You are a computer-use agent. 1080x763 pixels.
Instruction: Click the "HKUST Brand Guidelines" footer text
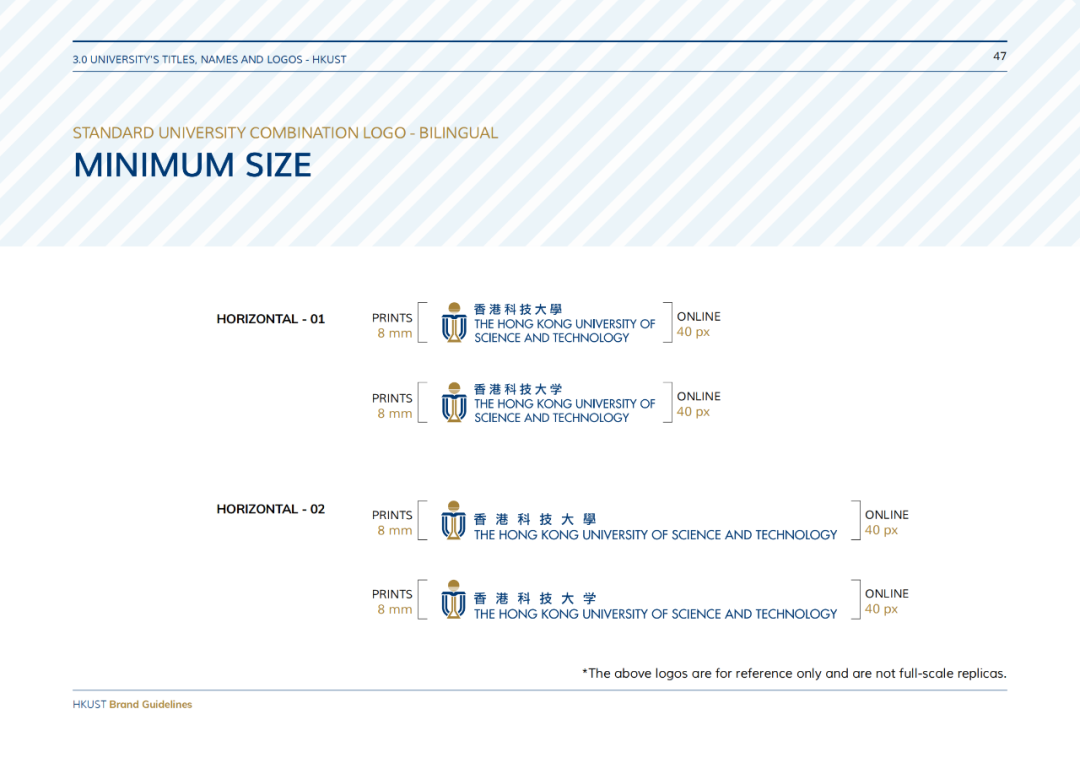click(132, 704)
